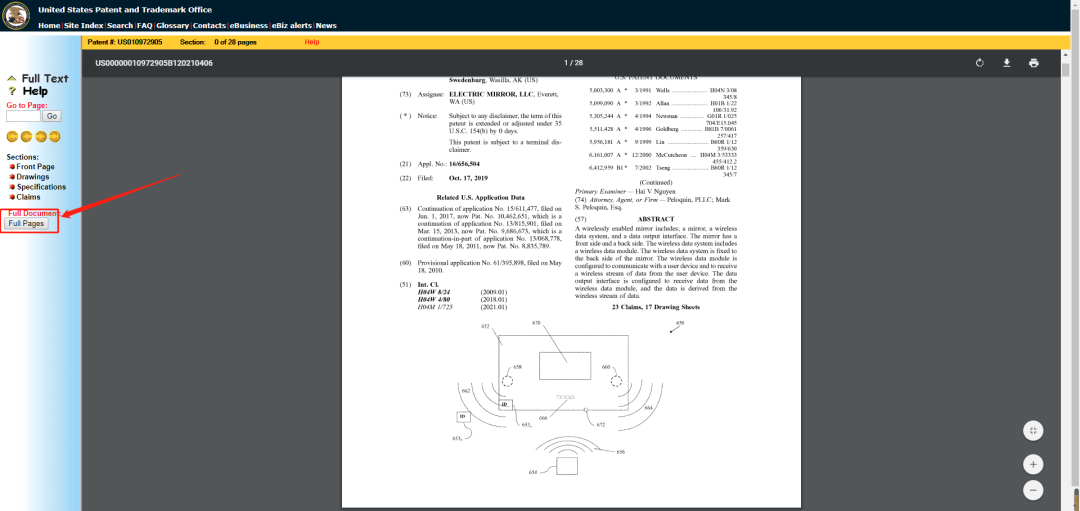Click '23 Claims, 17 Drawing Sheets' text
The height and width of the screenshot is (511, 1080).
click(x=656, y=307)
